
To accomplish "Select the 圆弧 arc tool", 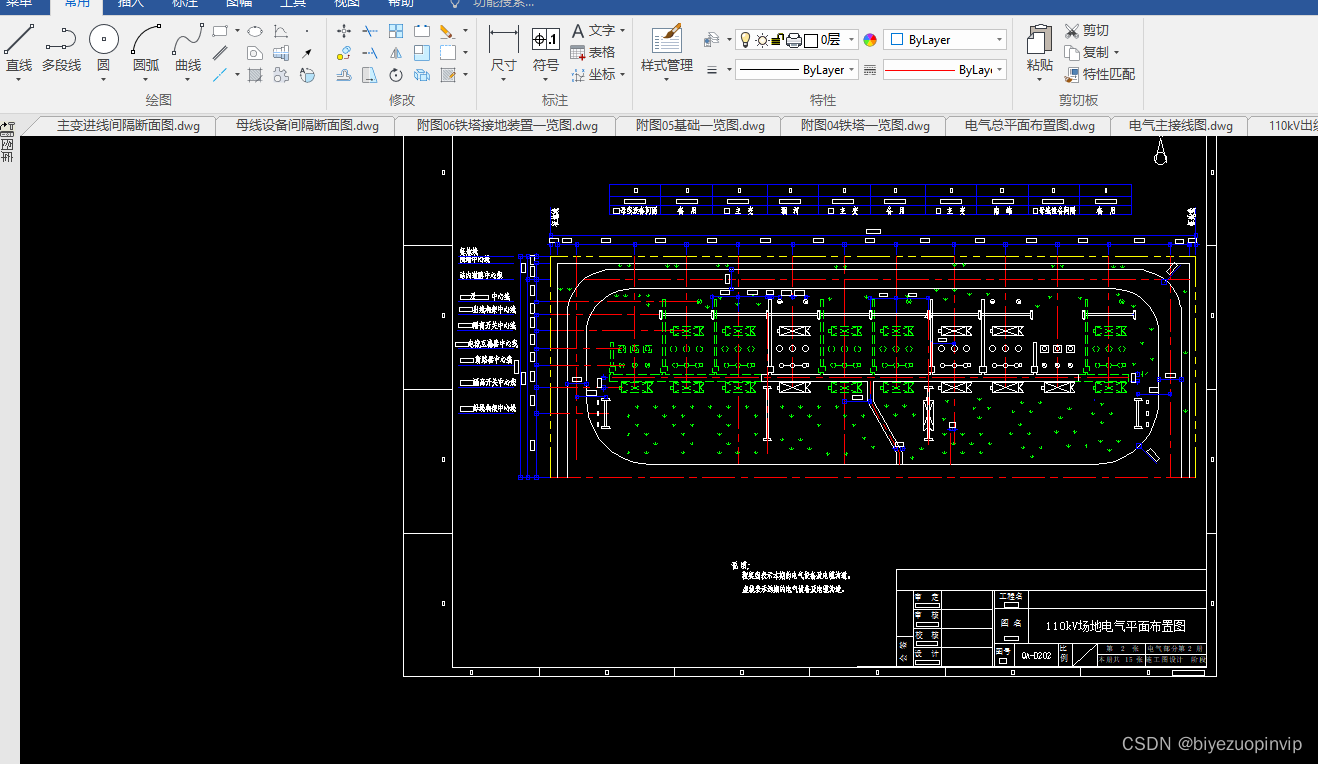I will click(146, 48).
